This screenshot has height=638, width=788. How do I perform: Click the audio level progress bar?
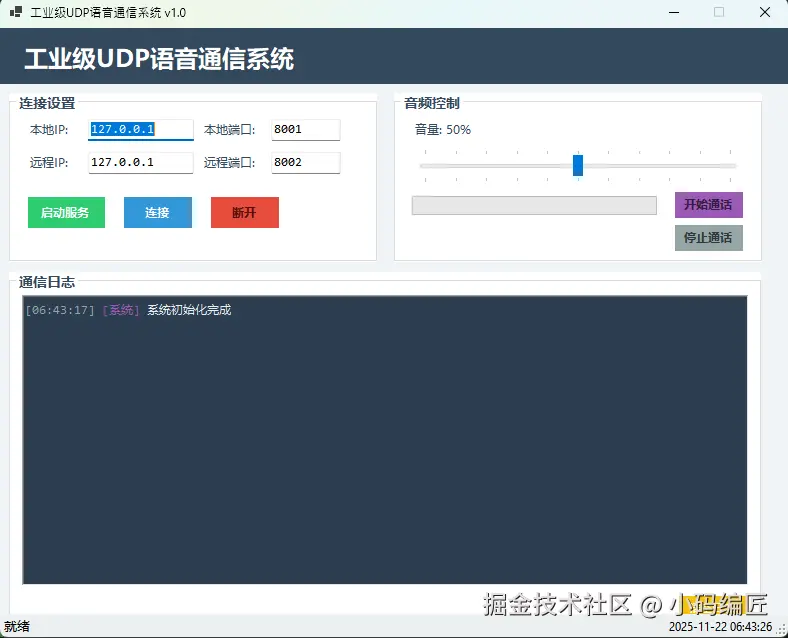tap(534, 205)
